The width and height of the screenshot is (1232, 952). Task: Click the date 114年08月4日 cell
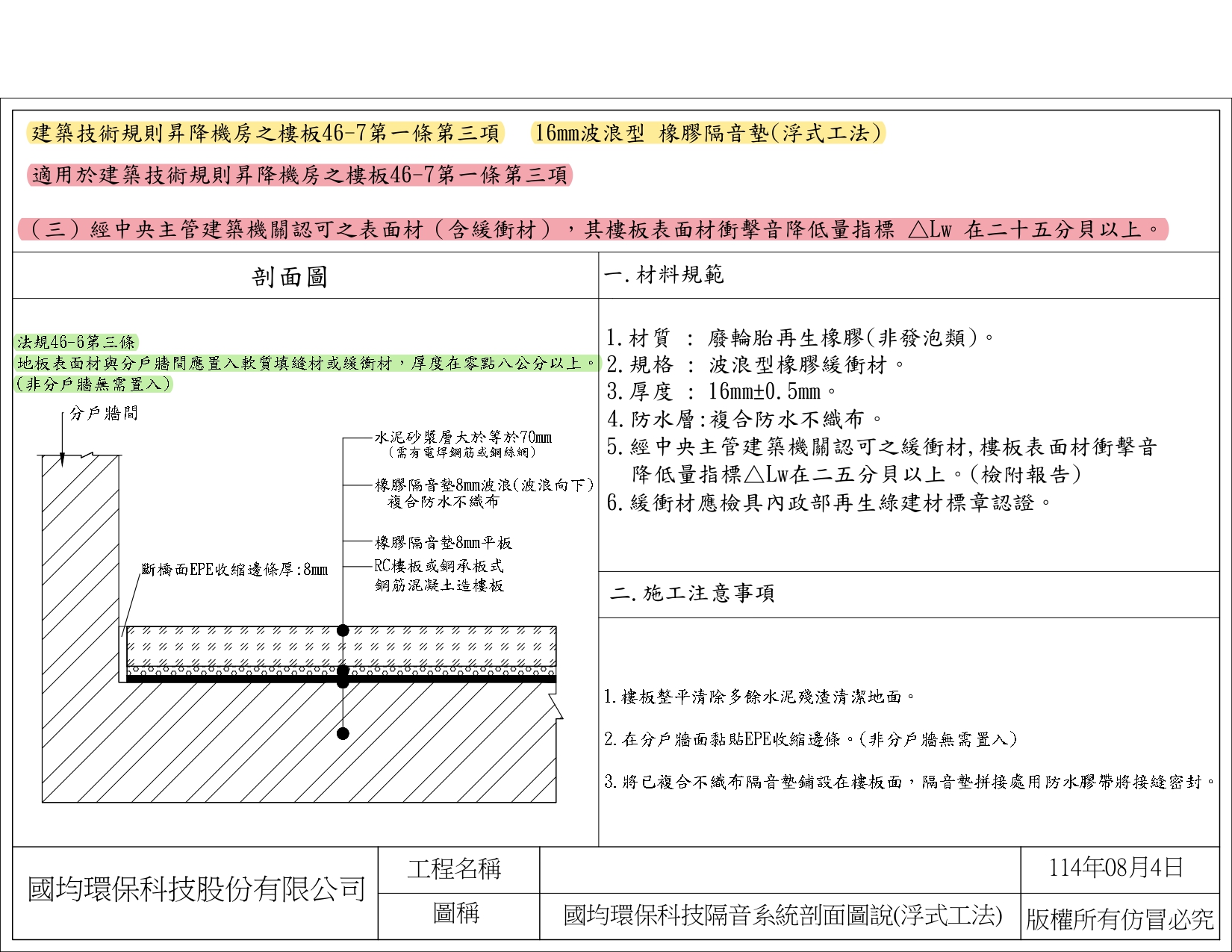tap(1116, 868)
